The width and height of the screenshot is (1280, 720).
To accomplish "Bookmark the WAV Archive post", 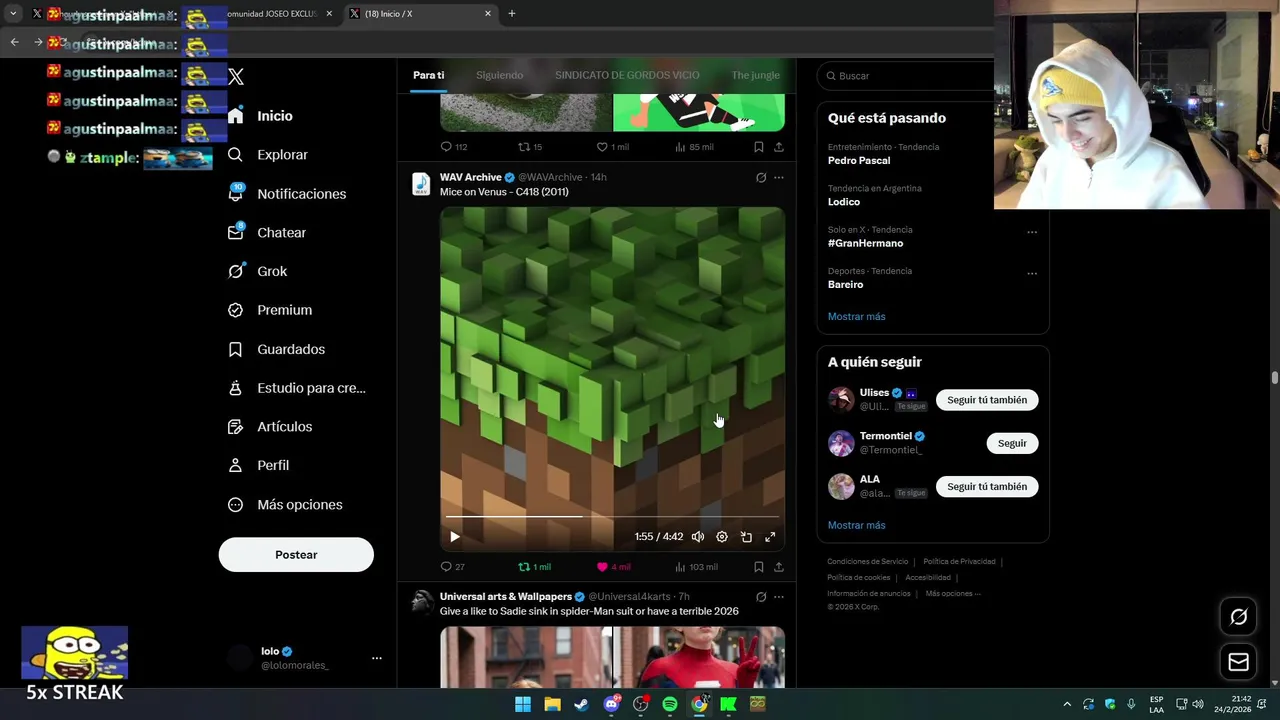I will (x=759, y=567).
